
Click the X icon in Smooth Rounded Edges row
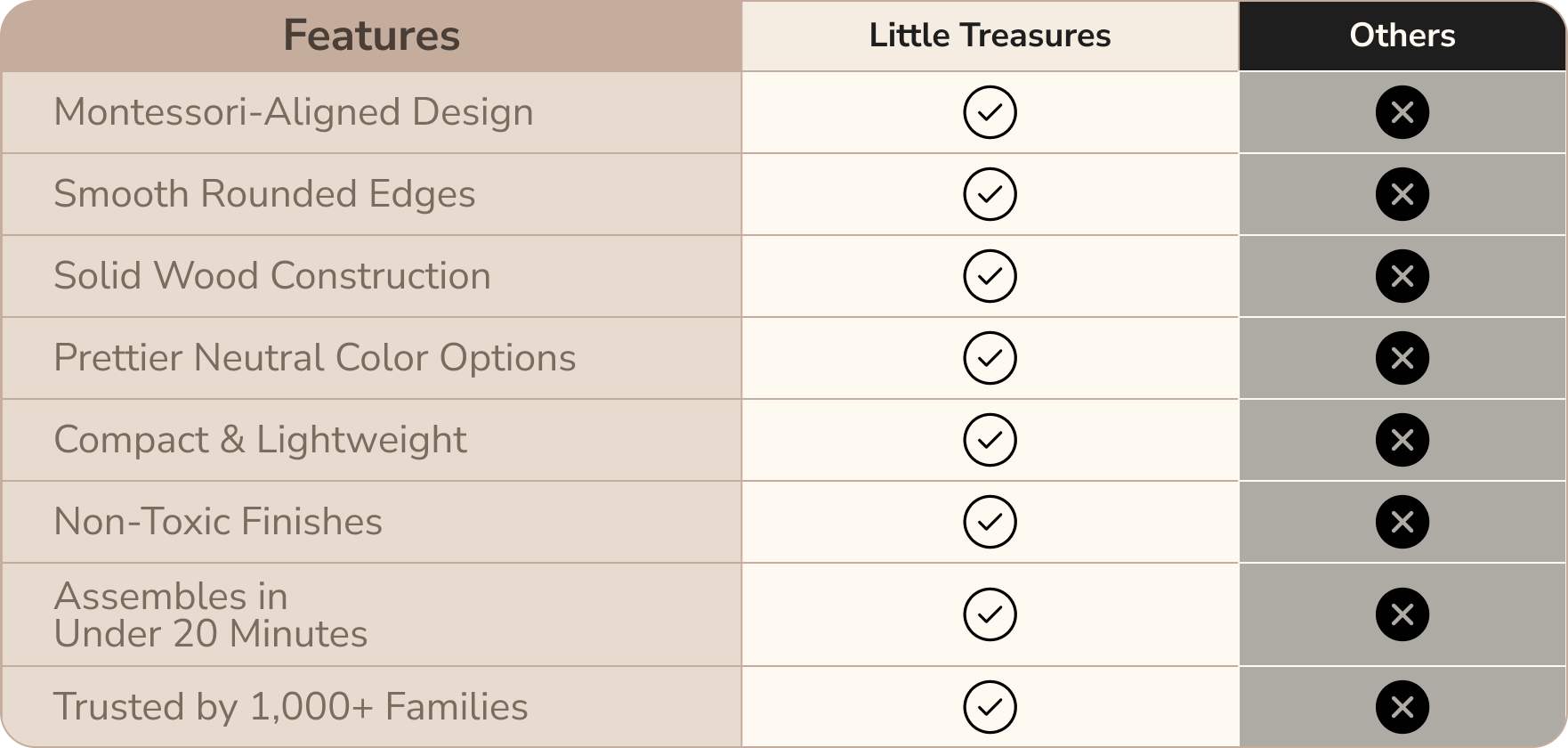tap(1402, 194)
